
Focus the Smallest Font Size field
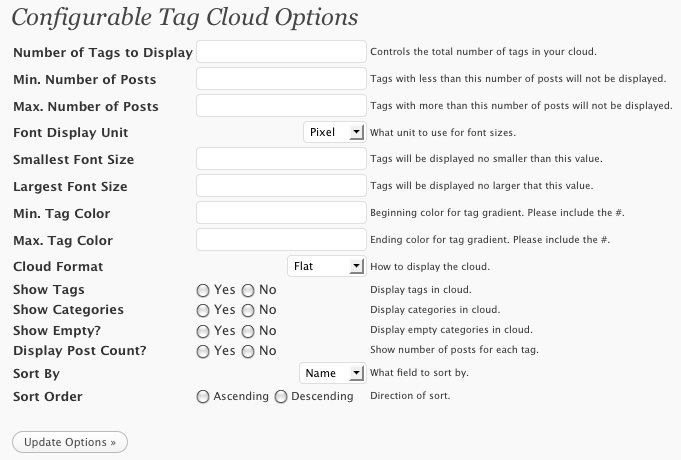(x=281, y=159)
